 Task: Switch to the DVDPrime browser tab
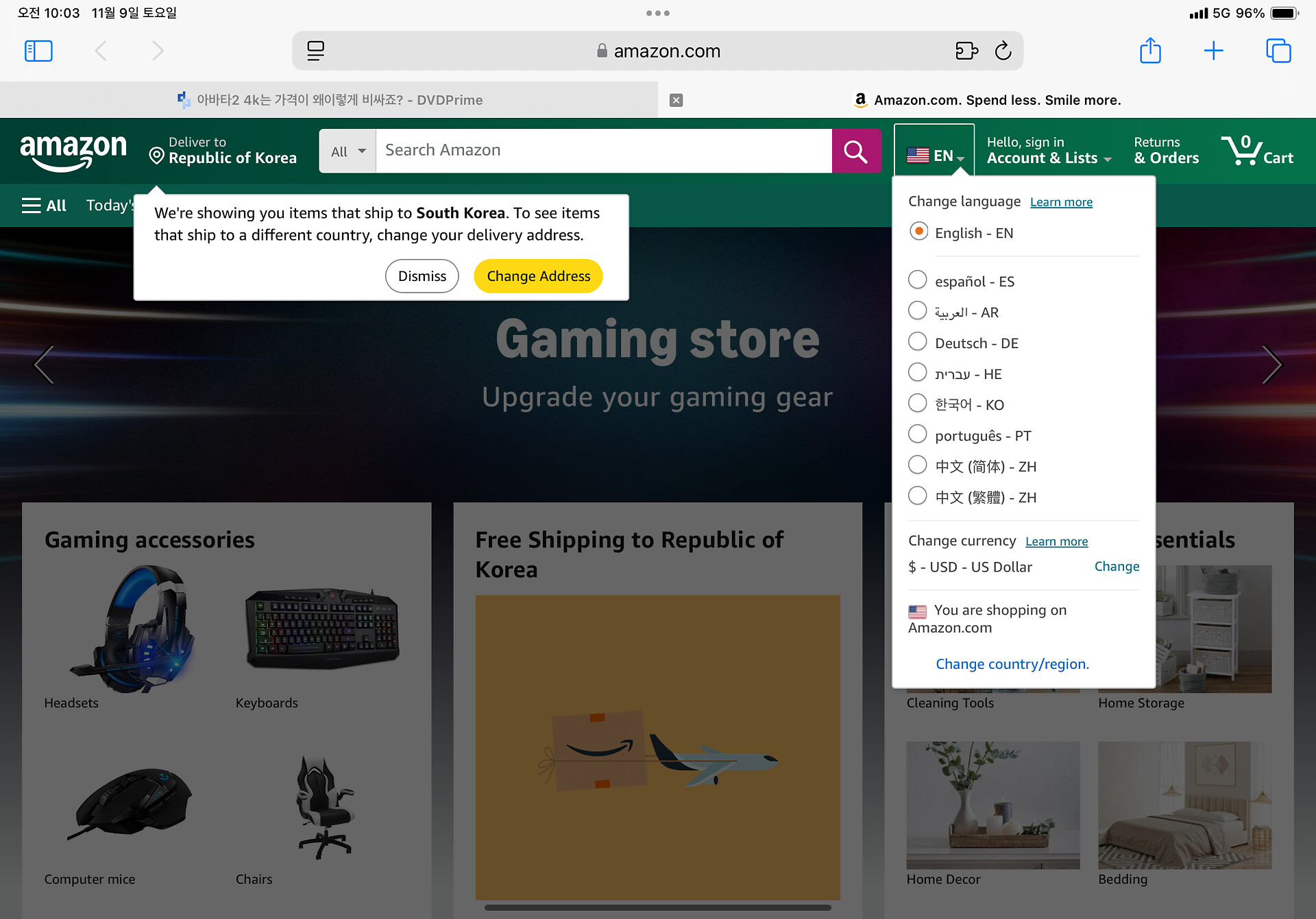point(329,100)
